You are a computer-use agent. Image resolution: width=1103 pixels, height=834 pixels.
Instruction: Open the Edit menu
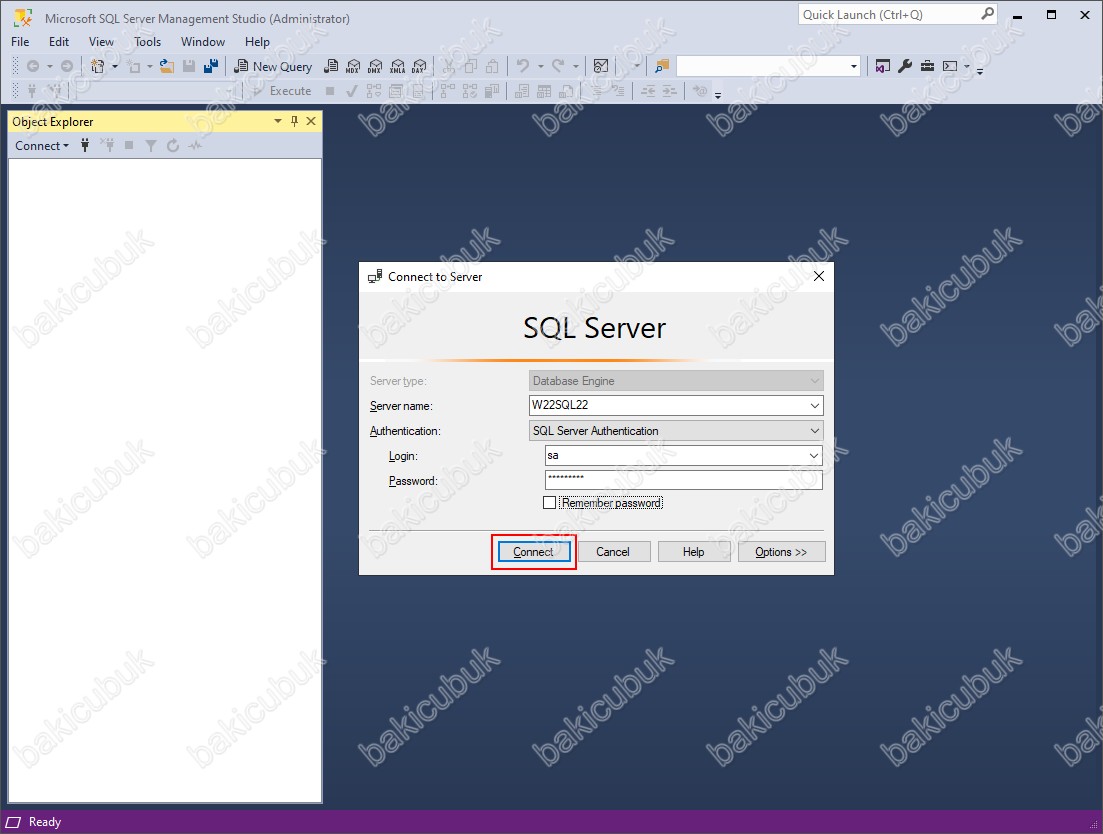59,41
